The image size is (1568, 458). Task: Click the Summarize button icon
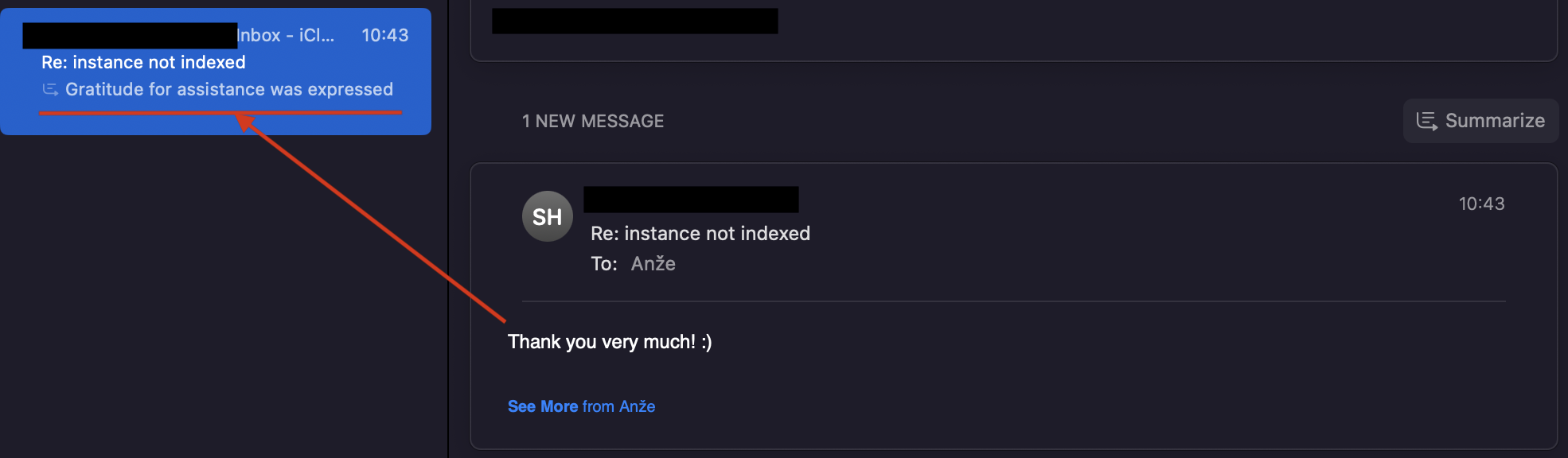coord(1426,121)
